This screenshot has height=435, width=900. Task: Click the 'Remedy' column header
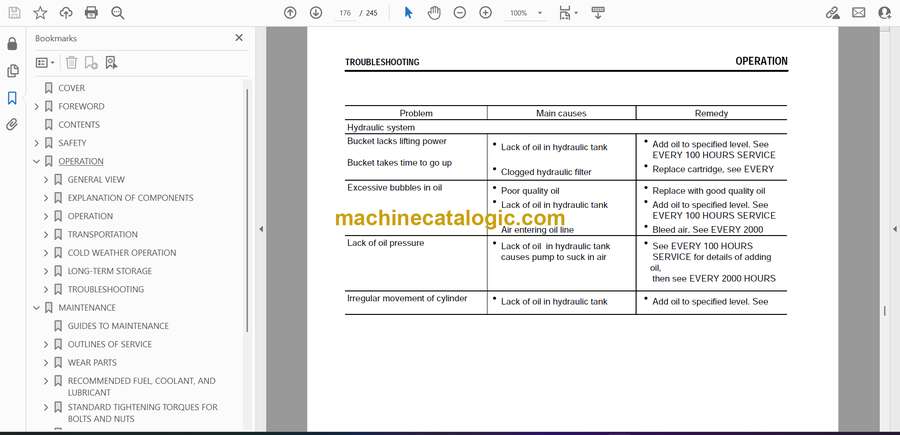(x=711, y=114)
